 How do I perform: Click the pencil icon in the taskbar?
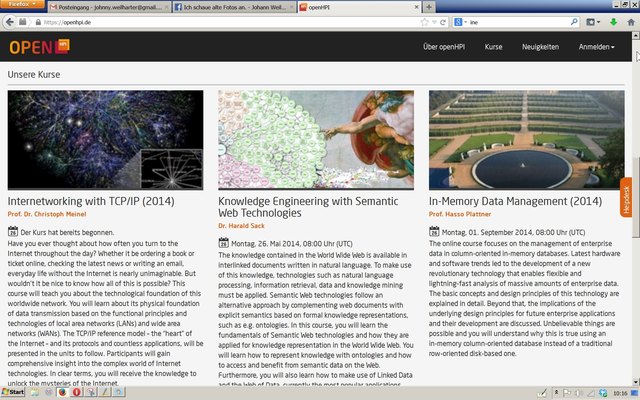click(x=105, y=392)
